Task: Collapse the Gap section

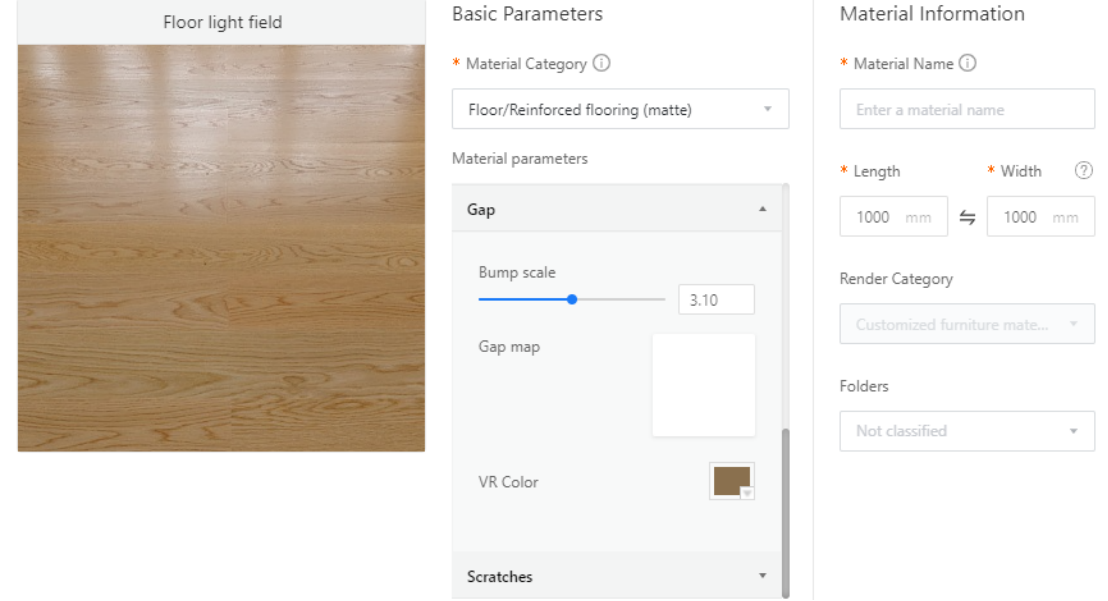Action: tap(762, 210)
